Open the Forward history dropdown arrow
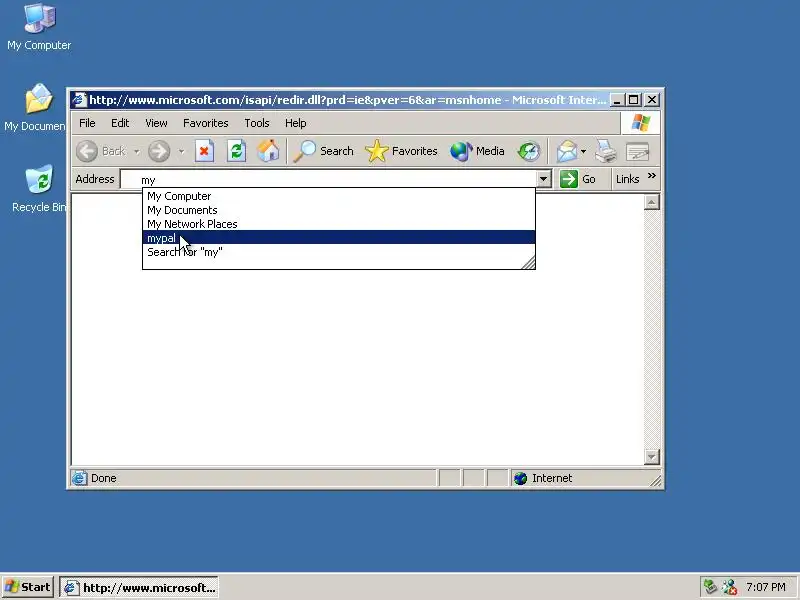Image resolution: width=800 pixels, height=600 pixels. [x=181, y=152]
